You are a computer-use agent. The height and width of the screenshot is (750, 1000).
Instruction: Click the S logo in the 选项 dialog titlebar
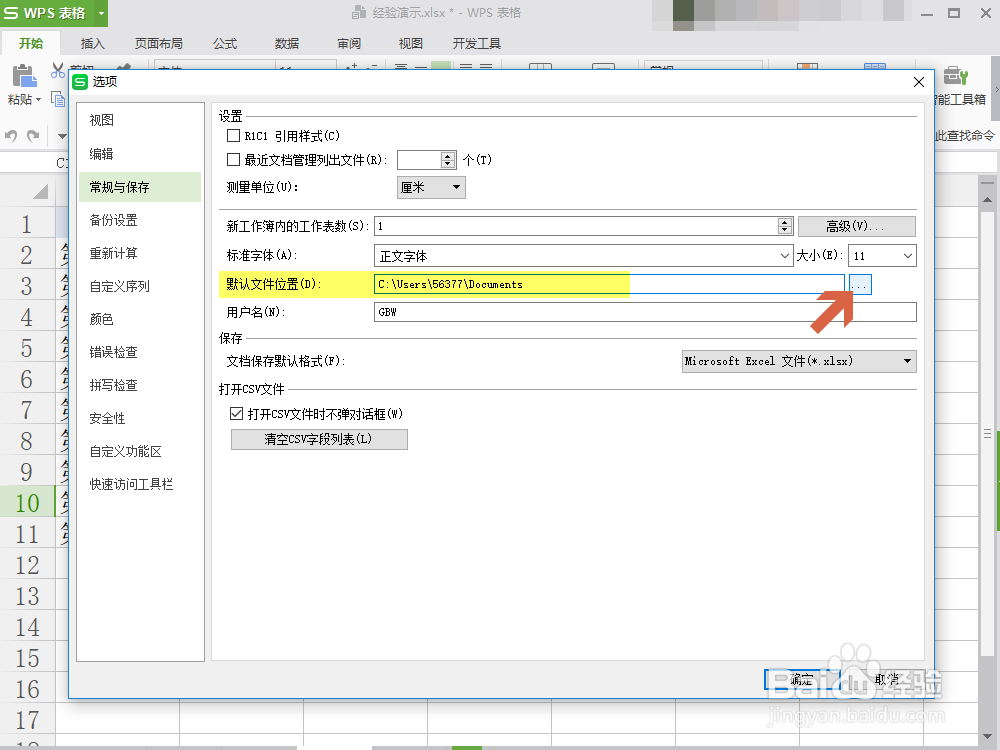point(81,81)
